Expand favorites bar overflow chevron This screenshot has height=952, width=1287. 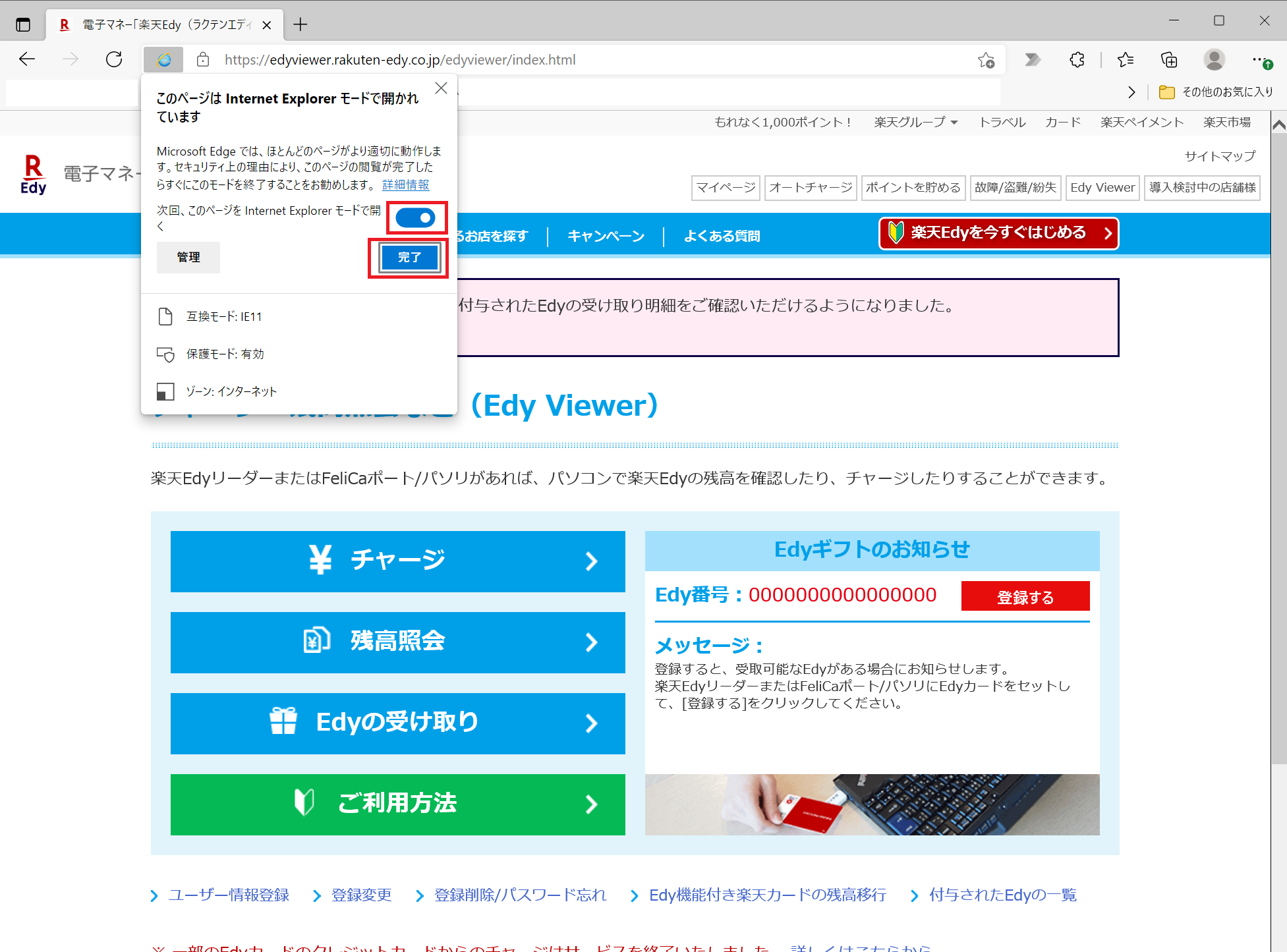[1131, 92]
